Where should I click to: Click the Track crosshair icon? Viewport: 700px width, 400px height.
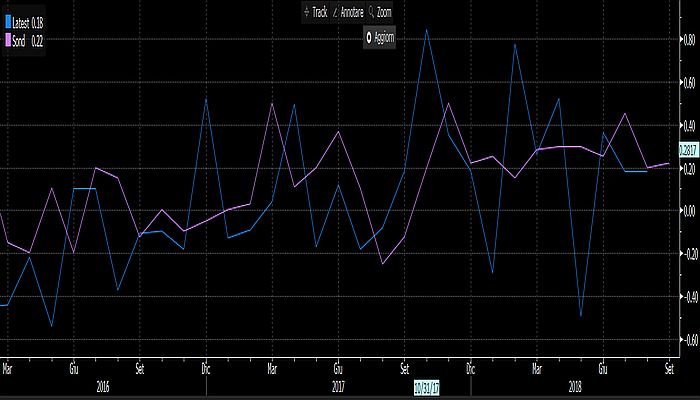(x=307, y=12)
